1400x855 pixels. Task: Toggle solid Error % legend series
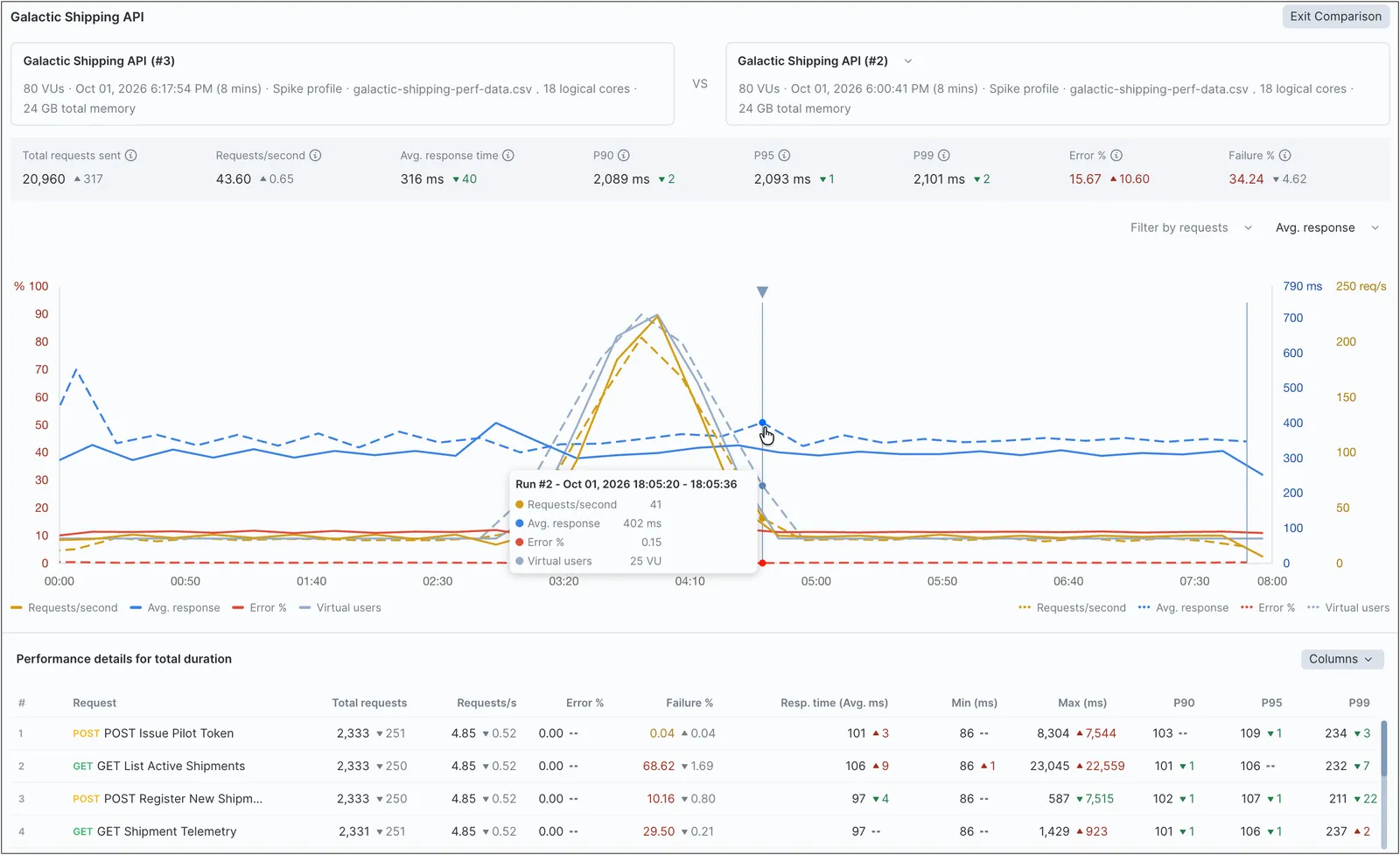pos(260,608)
